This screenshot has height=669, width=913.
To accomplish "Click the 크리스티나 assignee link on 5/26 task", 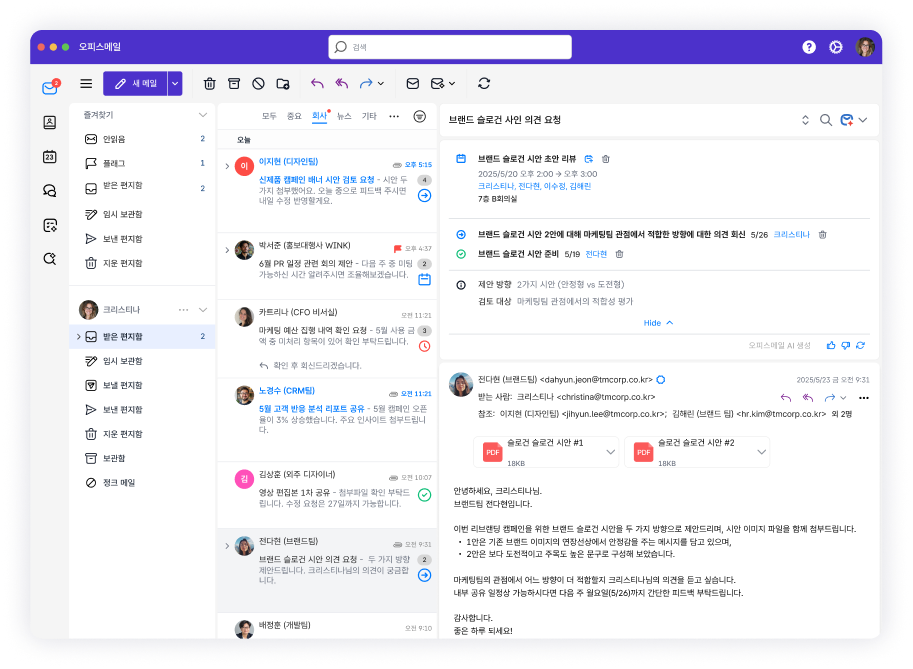I will point(791,235).
